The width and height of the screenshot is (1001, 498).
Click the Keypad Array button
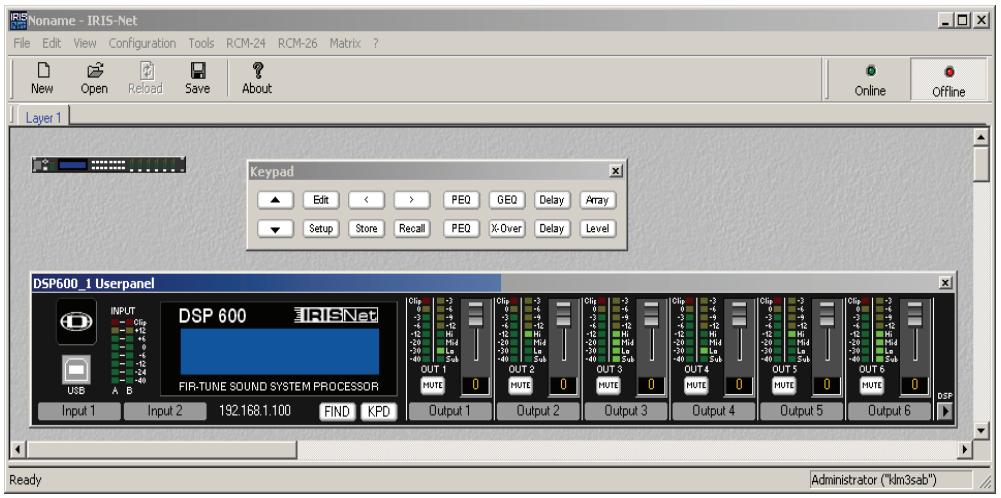598,200
